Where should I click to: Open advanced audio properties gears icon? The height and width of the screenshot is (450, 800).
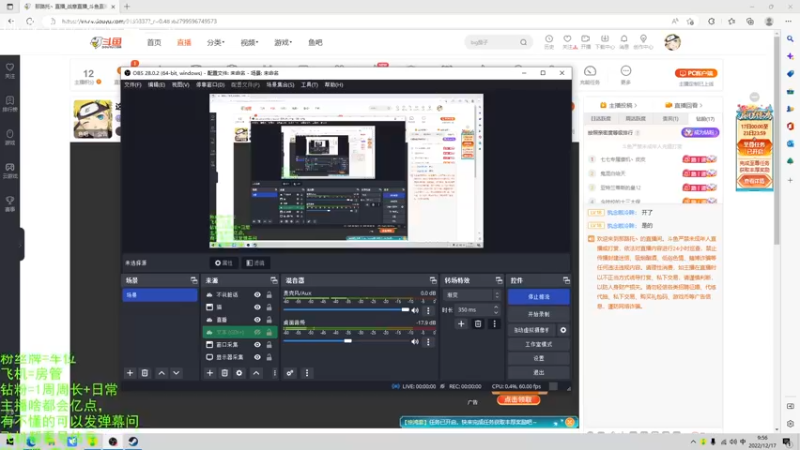(290, 373)
